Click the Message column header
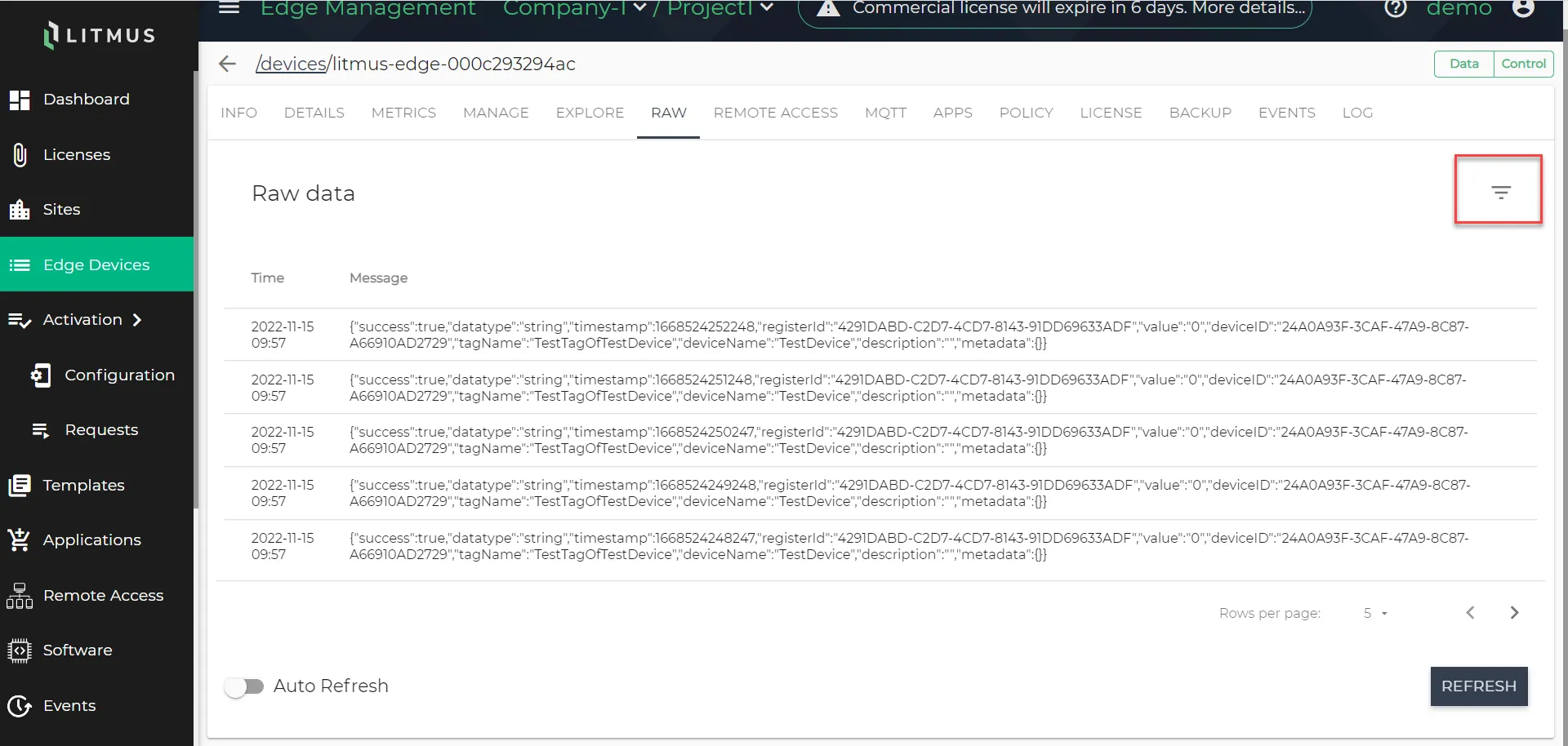 point(378,278)
